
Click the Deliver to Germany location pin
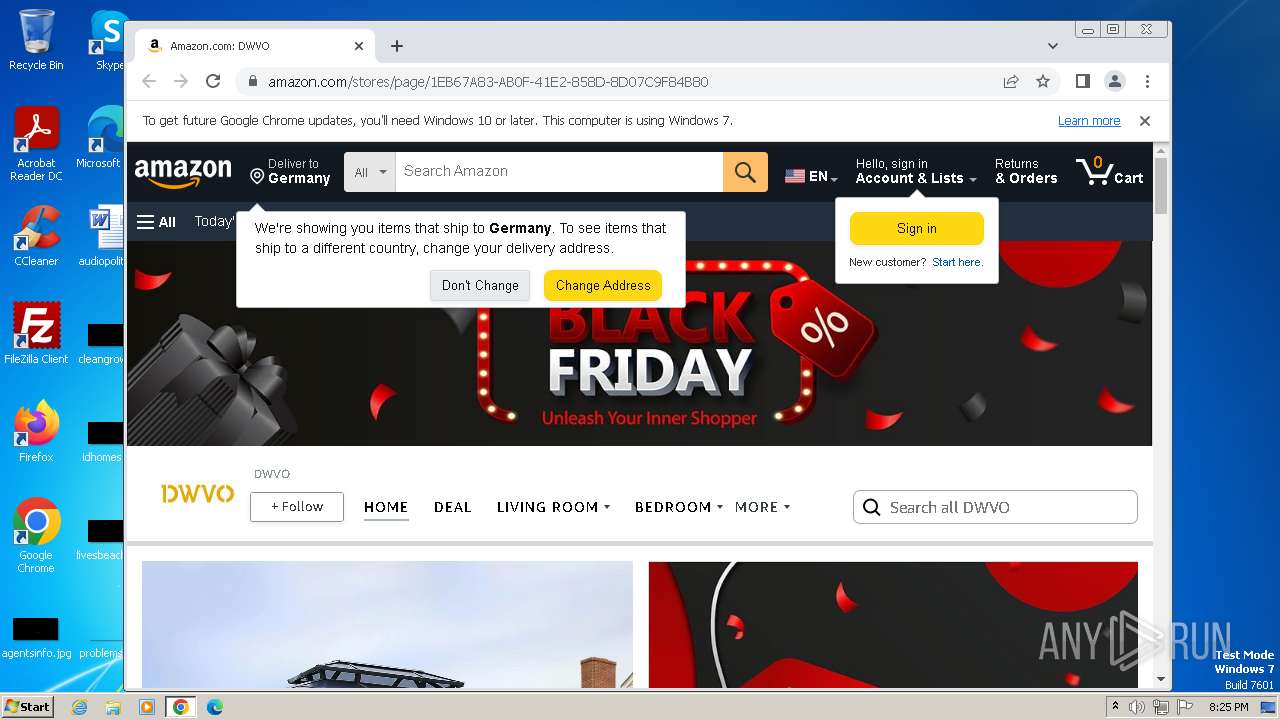pyautogui.click(x=257, y=177)
